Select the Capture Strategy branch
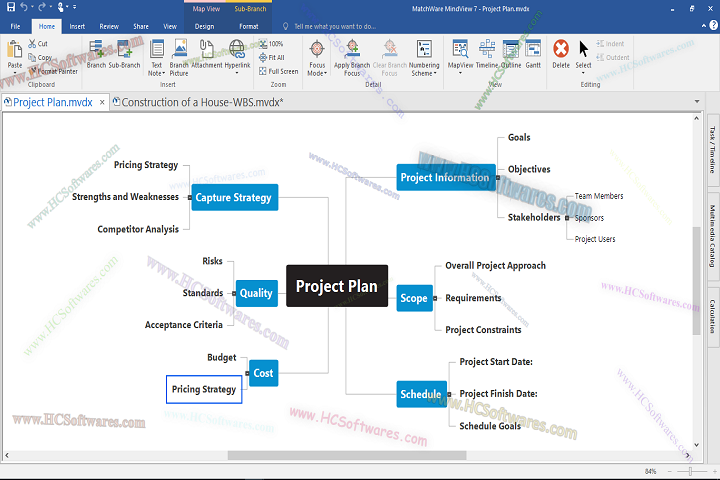The height and width of the screenshot is (480, 720). 234,198
